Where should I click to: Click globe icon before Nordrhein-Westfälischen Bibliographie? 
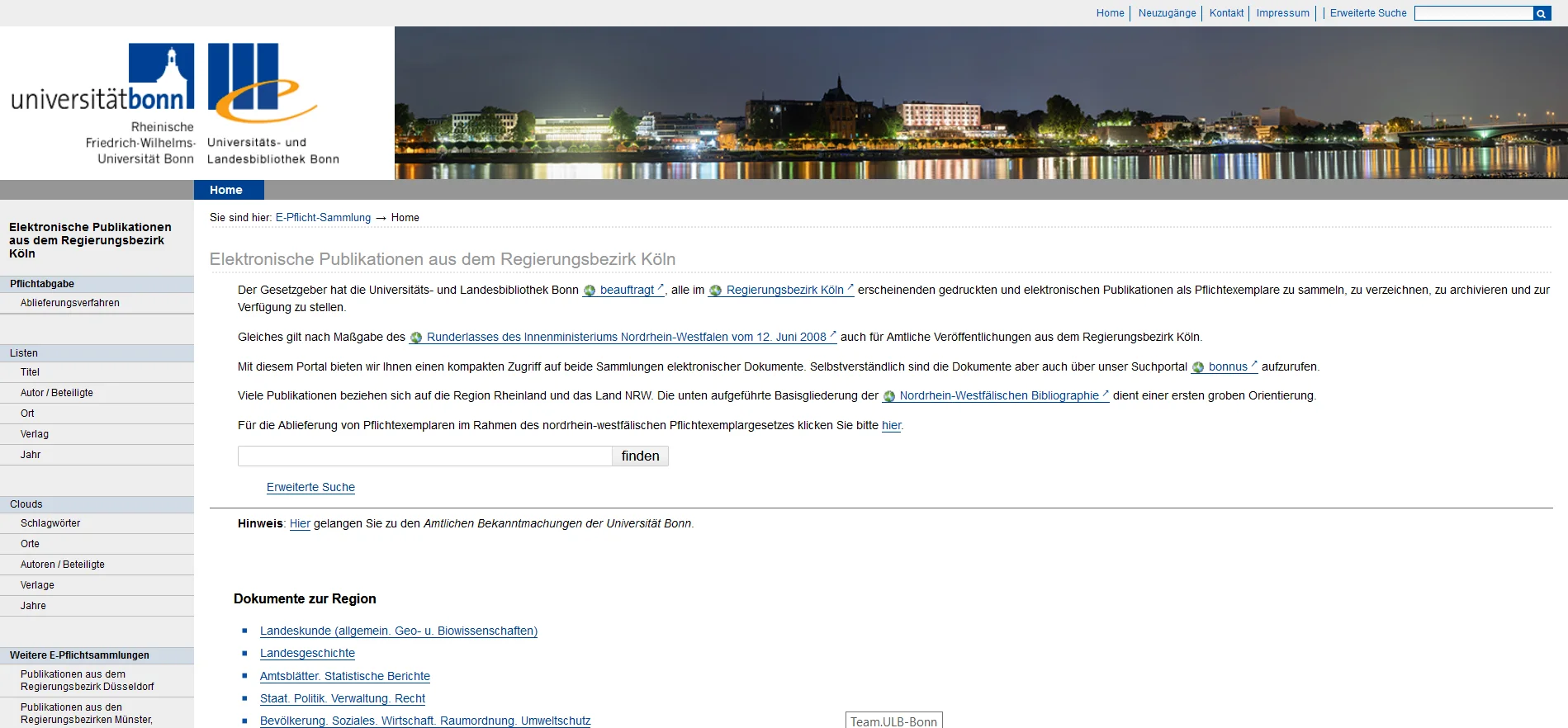tap(889, 396)
